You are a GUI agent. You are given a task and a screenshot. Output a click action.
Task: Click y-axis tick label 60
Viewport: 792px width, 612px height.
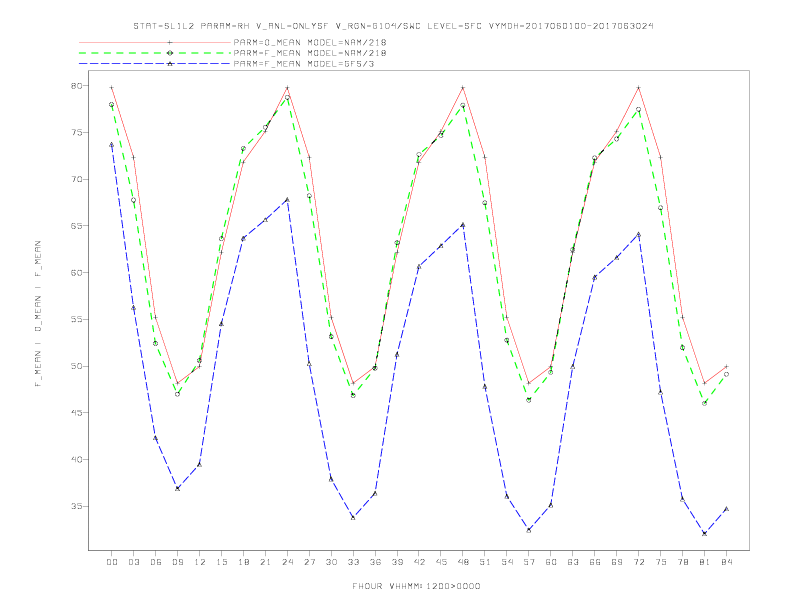pyautogui.click(x=76, y=273)
